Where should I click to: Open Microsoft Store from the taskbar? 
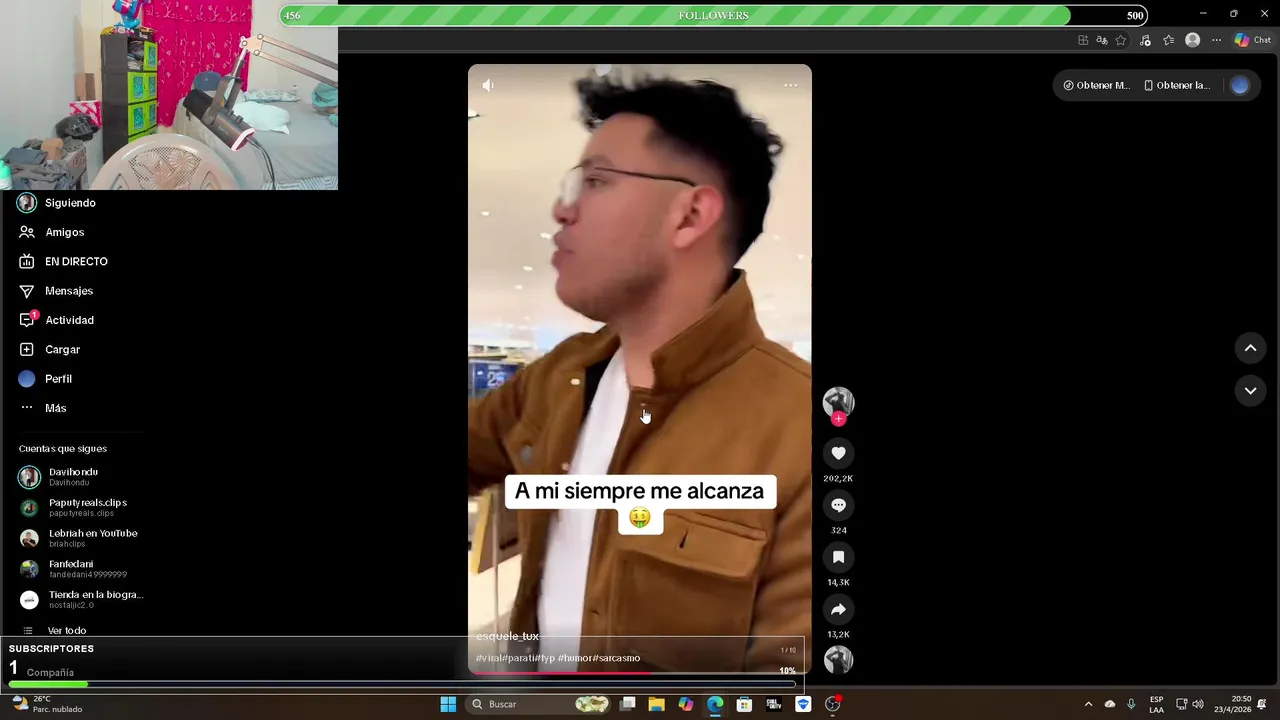point(744,704)
